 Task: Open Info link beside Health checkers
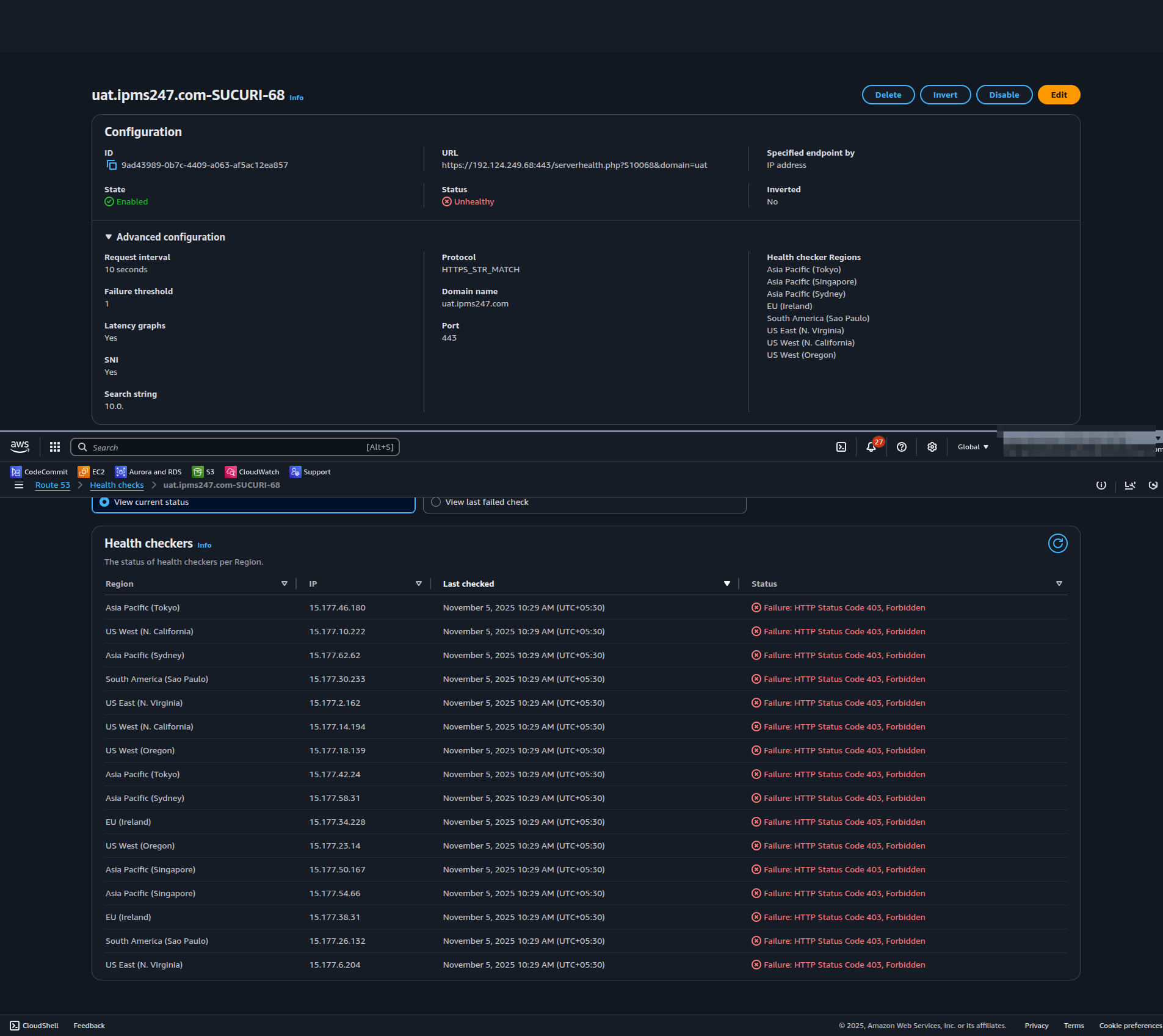(x=205, y=545)
